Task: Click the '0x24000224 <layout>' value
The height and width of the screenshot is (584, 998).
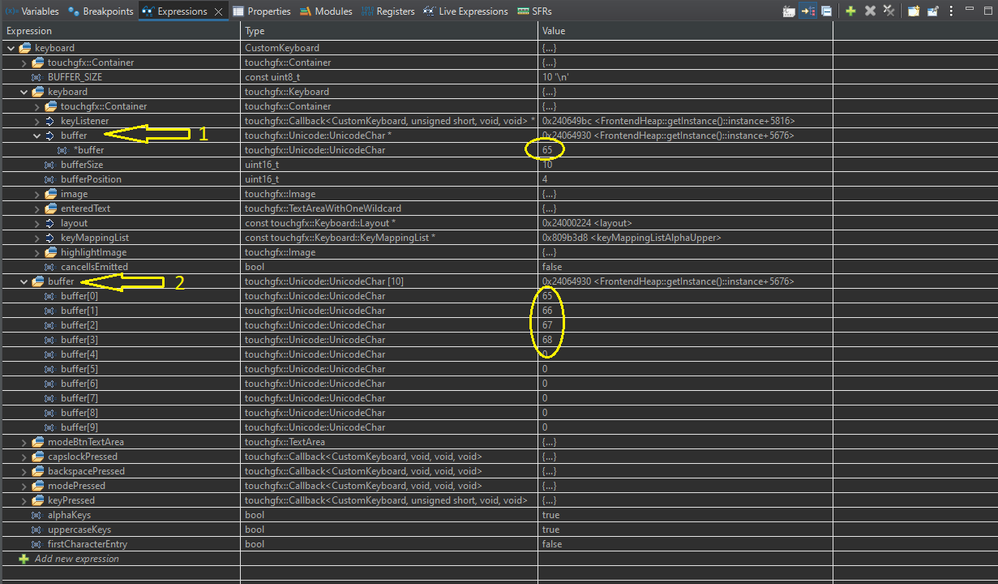Action: [587, 223]
